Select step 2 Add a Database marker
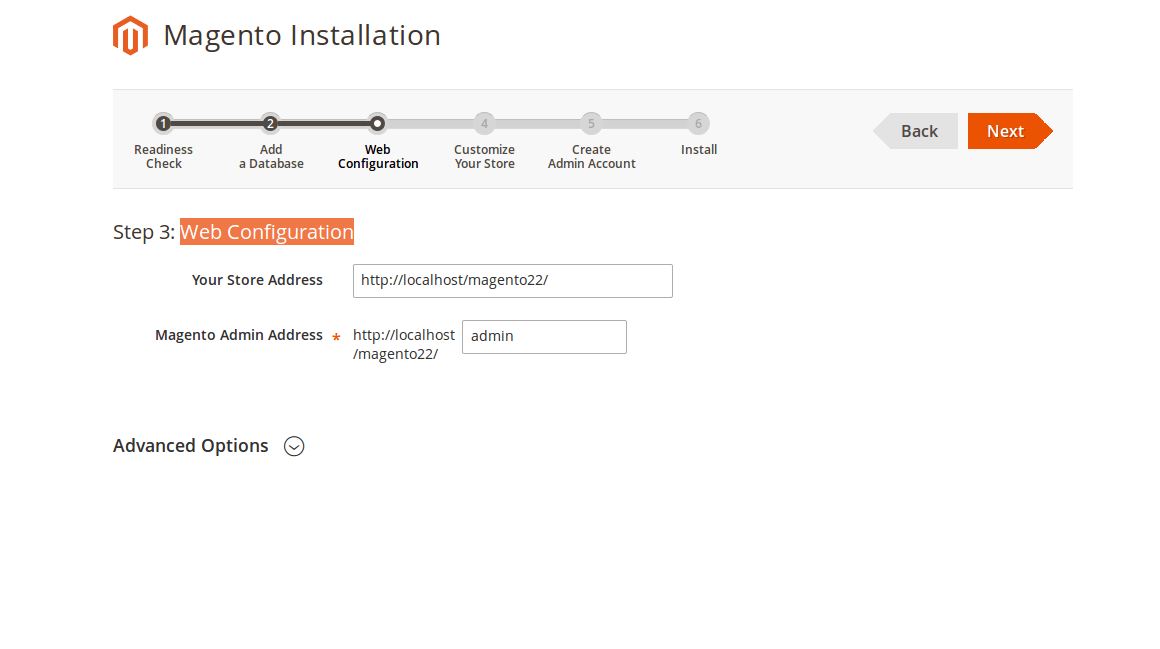1160x649 pixels. tap(271, 124)
